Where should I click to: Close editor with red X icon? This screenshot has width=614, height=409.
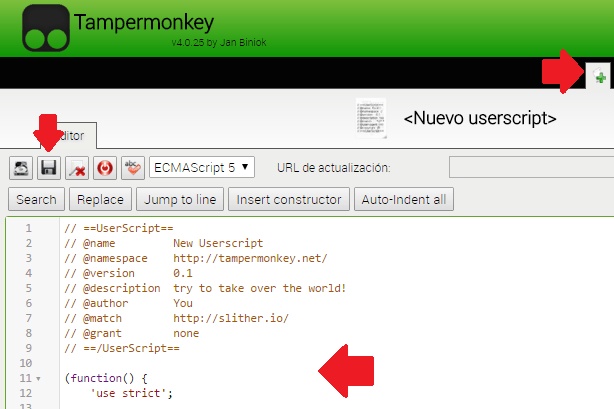77,168
